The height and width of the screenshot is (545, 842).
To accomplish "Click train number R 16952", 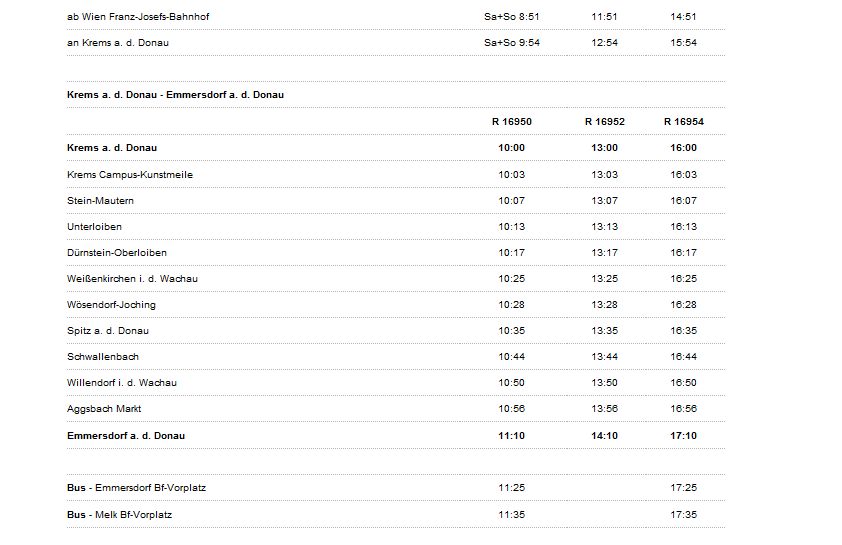I will tap(605, 122).
